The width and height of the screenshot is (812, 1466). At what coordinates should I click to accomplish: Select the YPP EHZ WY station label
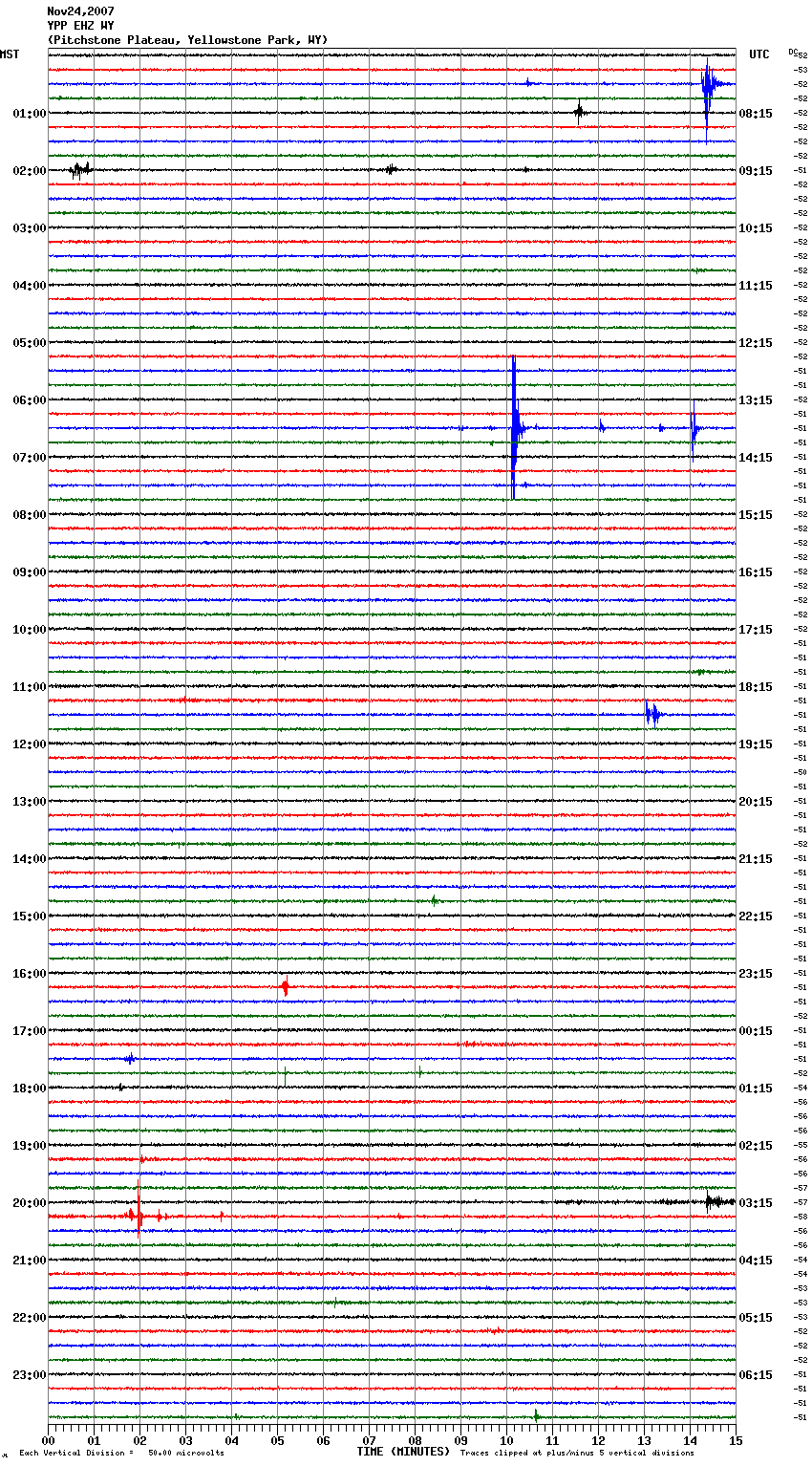pos(80,26)
